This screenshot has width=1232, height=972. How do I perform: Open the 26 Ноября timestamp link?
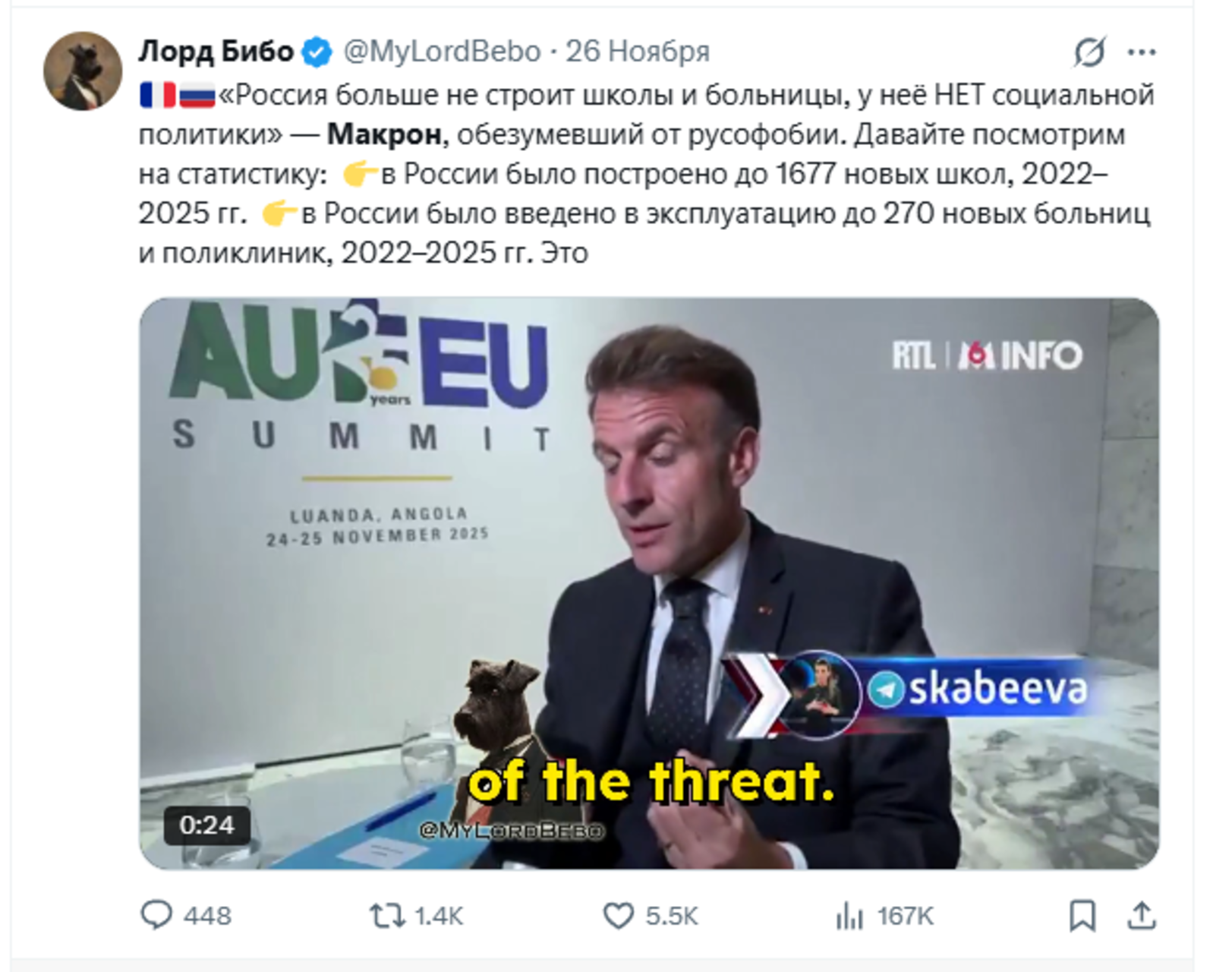(x=638, y=52)
